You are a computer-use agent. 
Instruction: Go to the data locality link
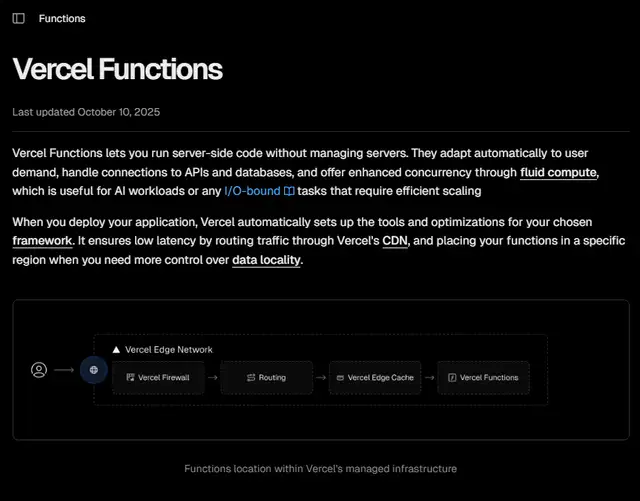pos(265,261)
